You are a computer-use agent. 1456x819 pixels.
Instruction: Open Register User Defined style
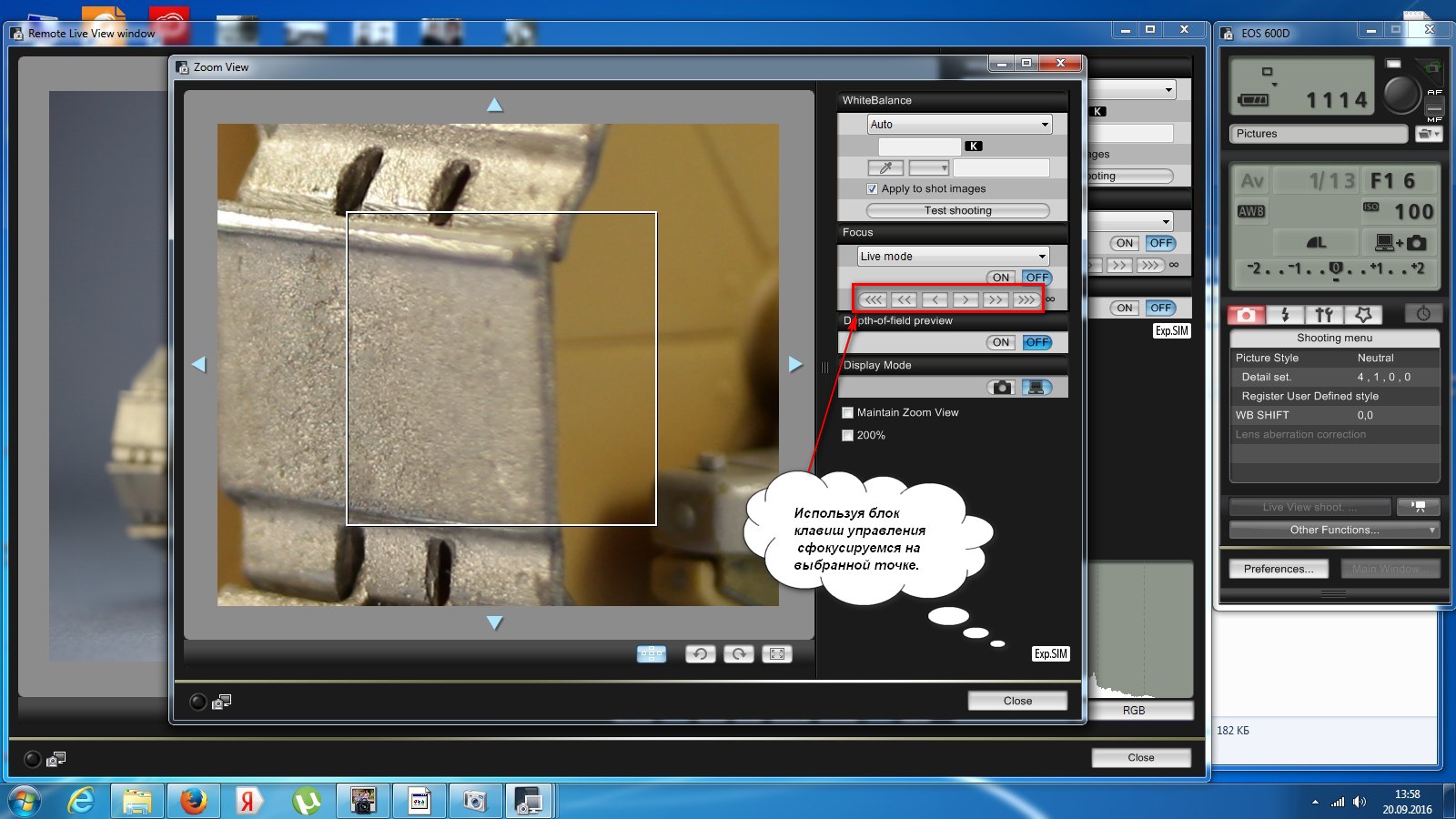pos(1334,396)
